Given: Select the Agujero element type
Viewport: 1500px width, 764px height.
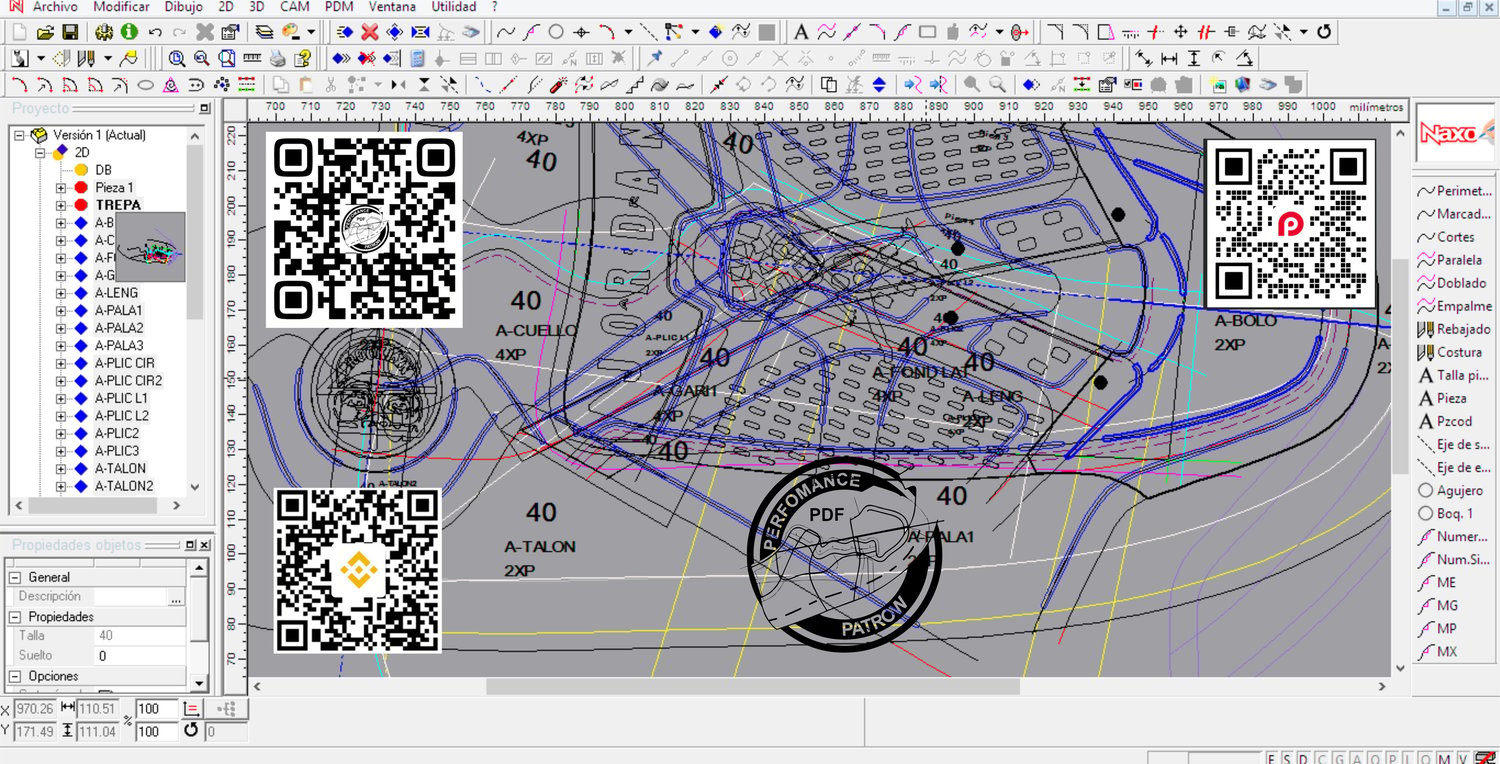Looking at the screenshot, I should [1451, 490].
